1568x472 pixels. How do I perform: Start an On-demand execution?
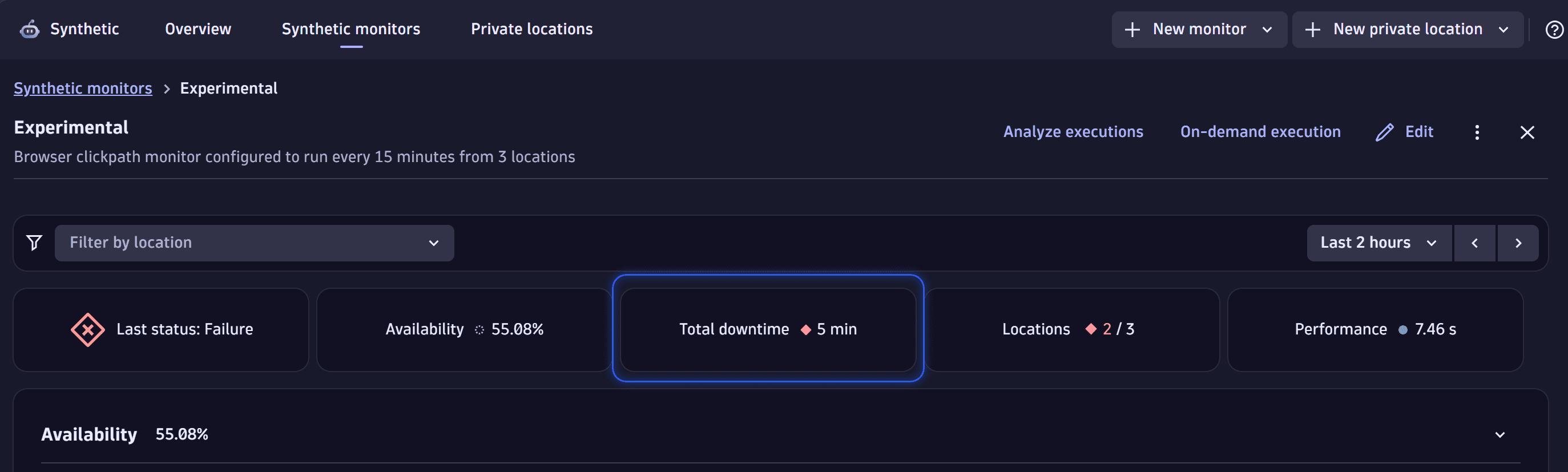tap(1260, 132)
